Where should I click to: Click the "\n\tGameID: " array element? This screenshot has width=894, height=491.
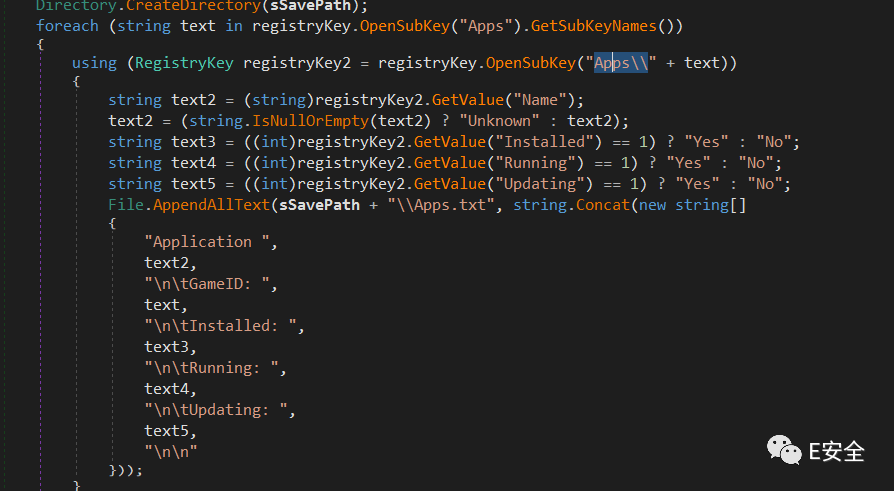tap(207, 284)
